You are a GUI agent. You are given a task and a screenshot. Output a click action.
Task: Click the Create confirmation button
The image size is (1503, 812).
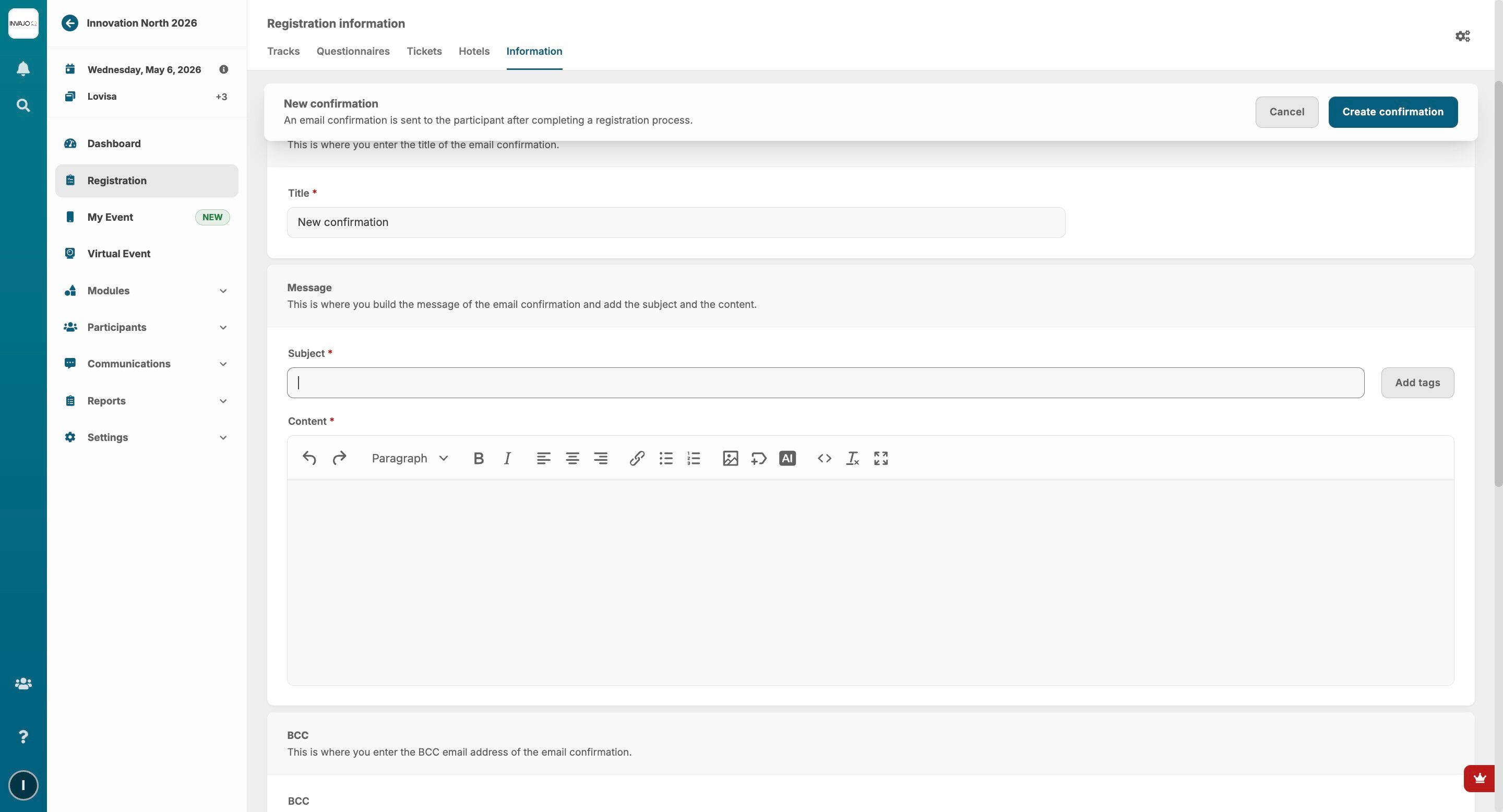[x=1393, y=112]
